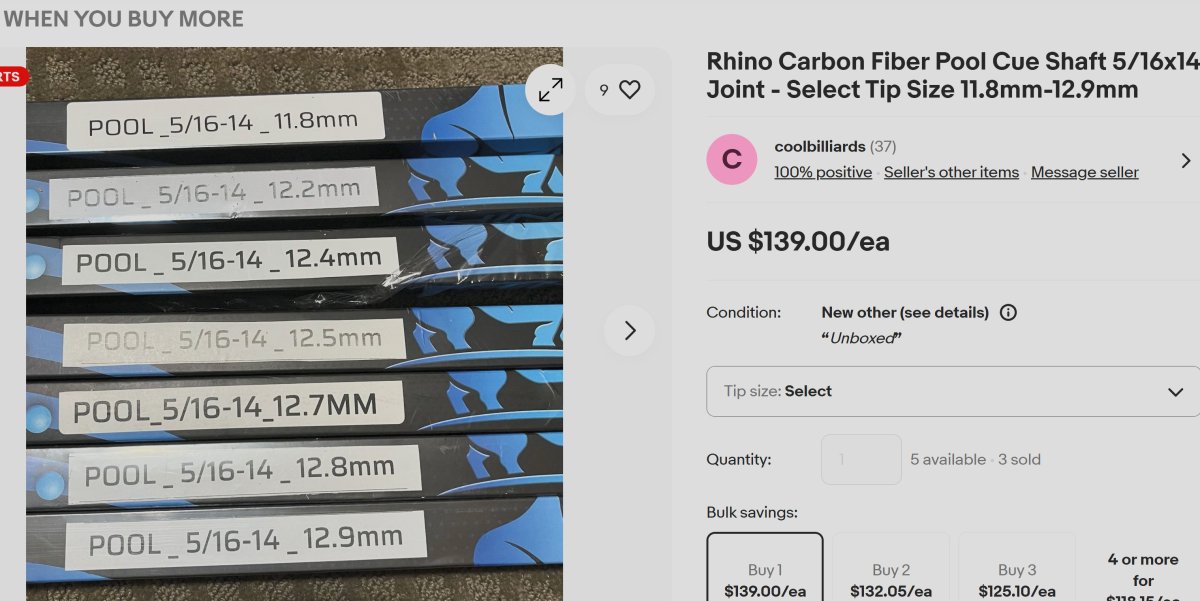1200x601 pixels.
Task: Click the Quantity input field
Action: (x=861, y=459)
